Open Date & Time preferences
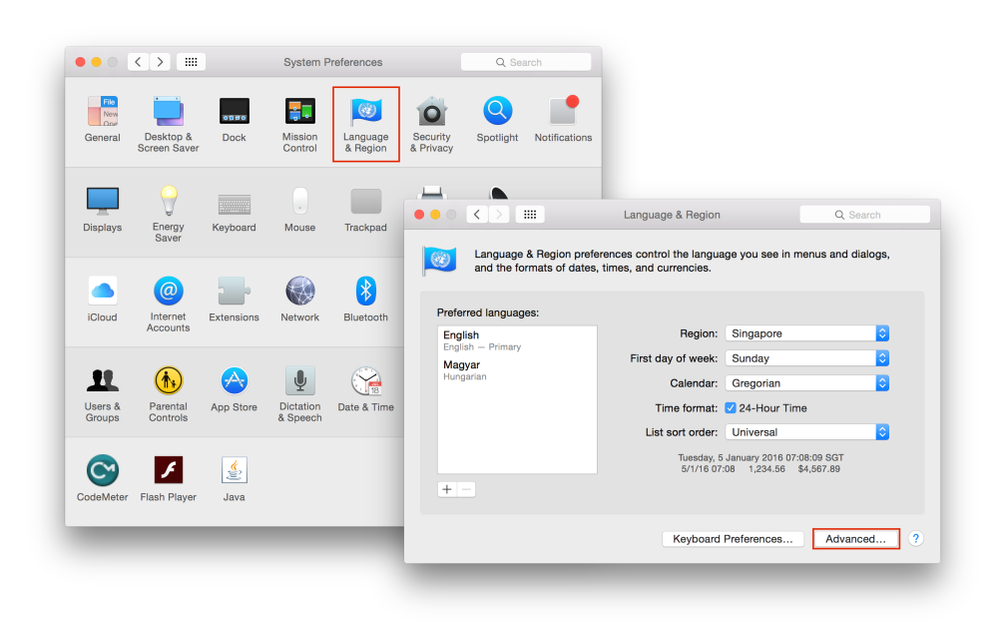Viewport: 998px width, 623px height. click(366, 389)
